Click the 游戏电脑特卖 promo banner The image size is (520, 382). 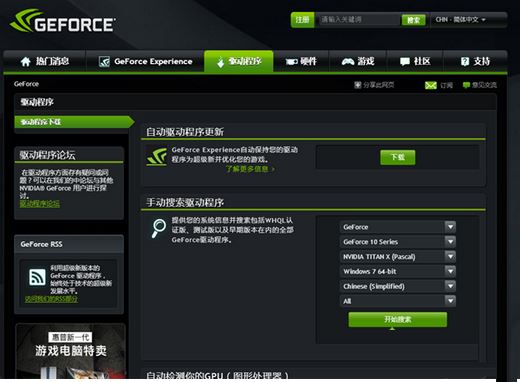point(71,351)
